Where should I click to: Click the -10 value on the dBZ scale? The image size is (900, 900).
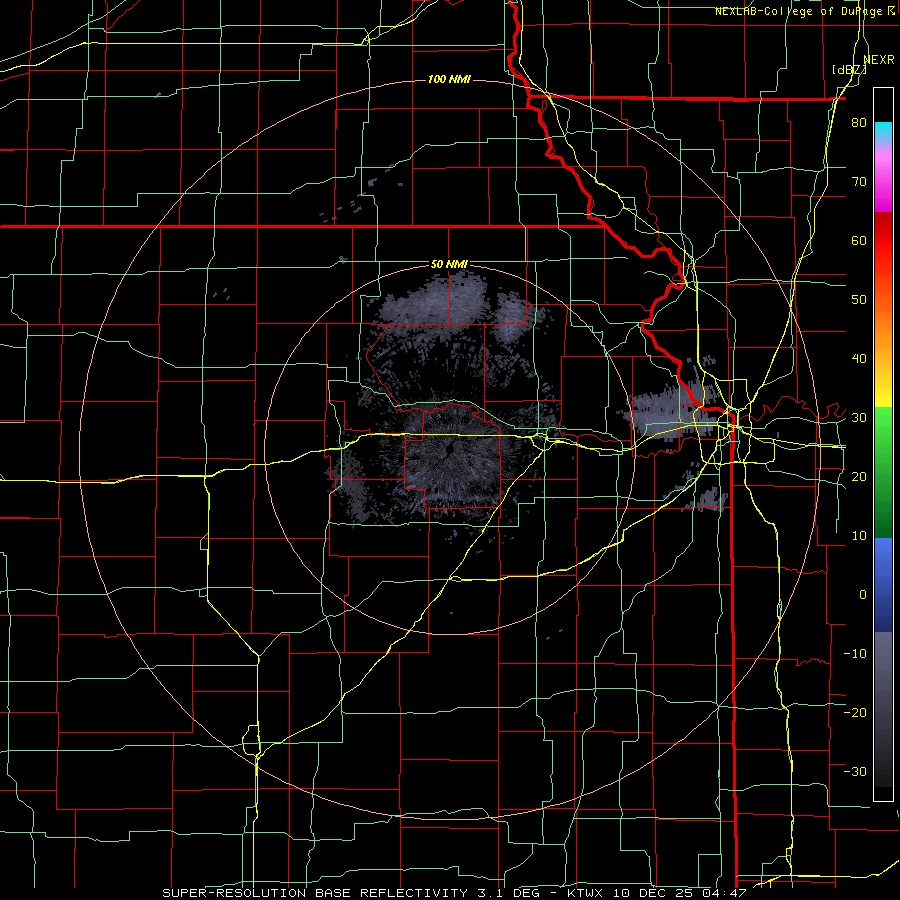pos(855,654)
